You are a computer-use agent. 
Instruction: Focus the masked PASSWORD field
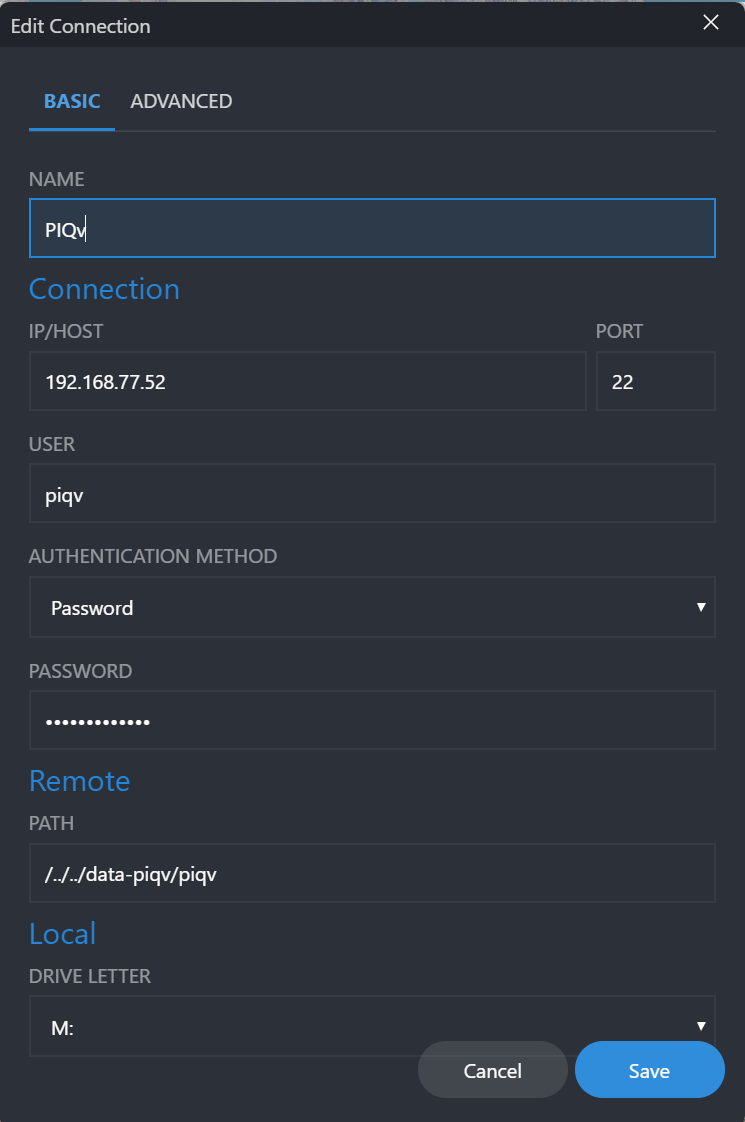[x=372, y=720]
